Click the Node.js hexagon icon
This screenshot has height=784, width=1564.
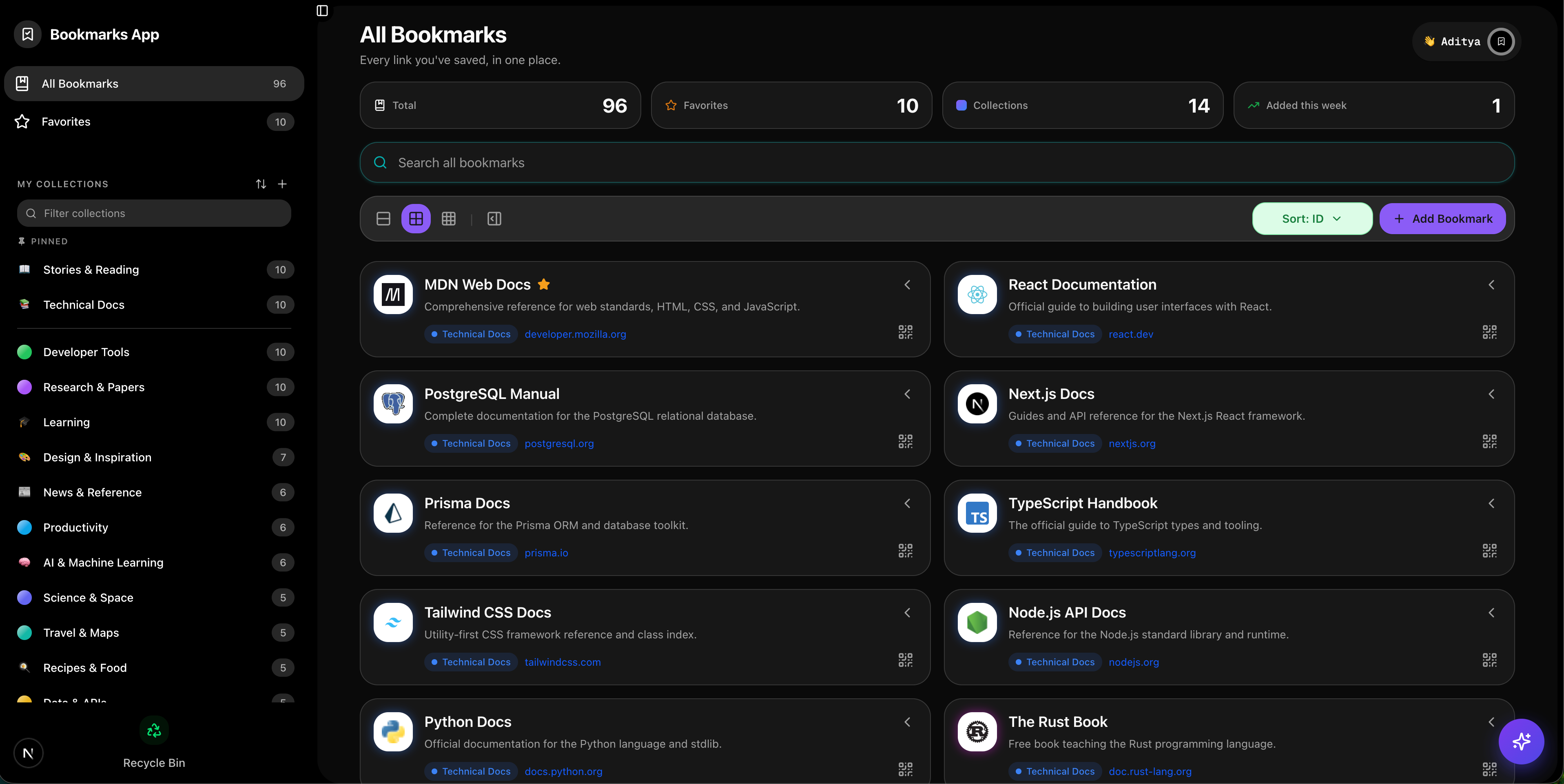pos(977,622)
